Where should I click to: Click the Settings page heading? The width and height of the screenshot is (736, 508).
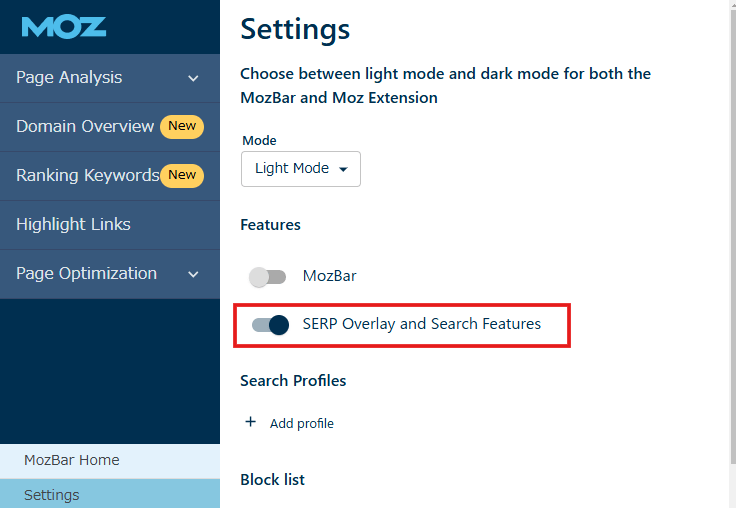point(295,30)
